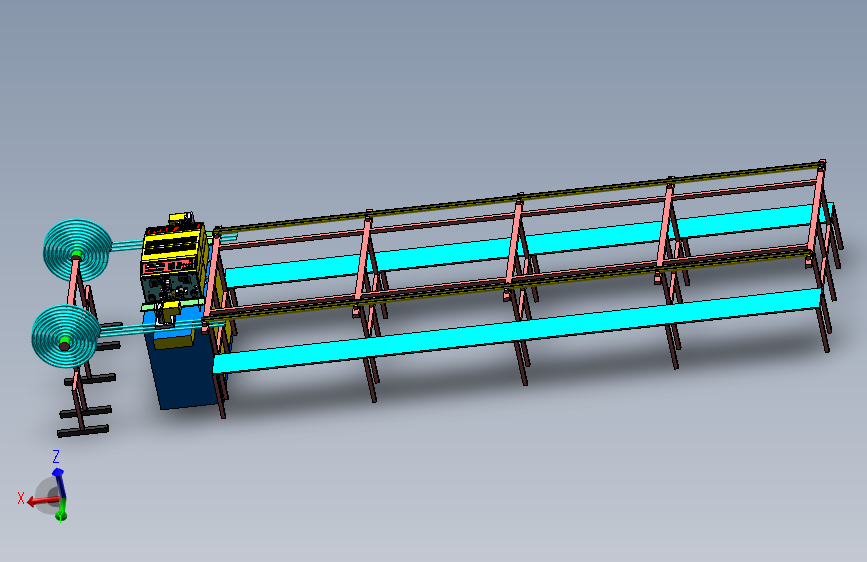
Task: Click the Z label on the orientation triad
Action: 56,456
